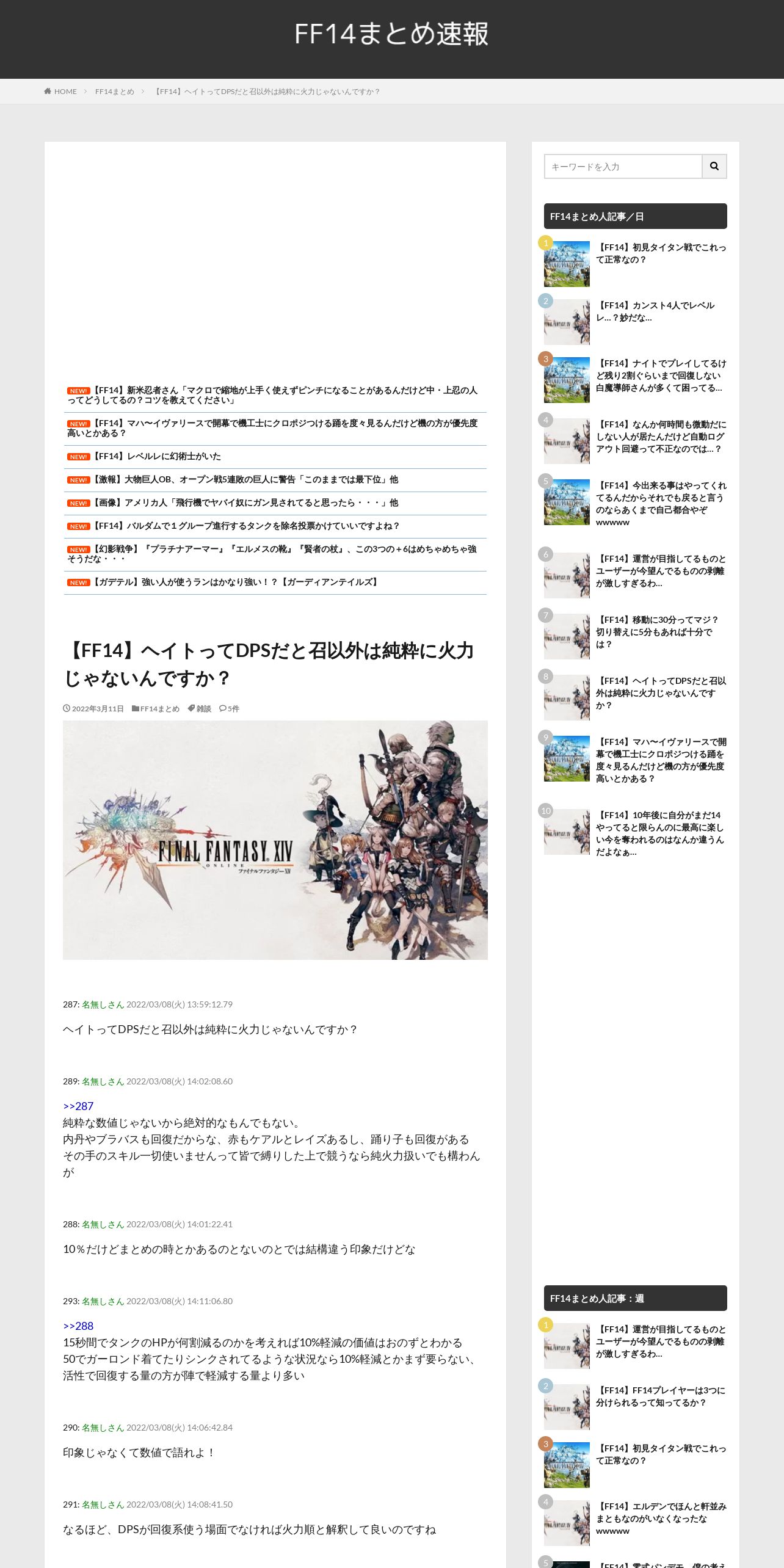Click the article heading ヘイトってDPSだと
Image resolution: width=784 pixels, height=1568 pixels.
[x=270, y=664]
